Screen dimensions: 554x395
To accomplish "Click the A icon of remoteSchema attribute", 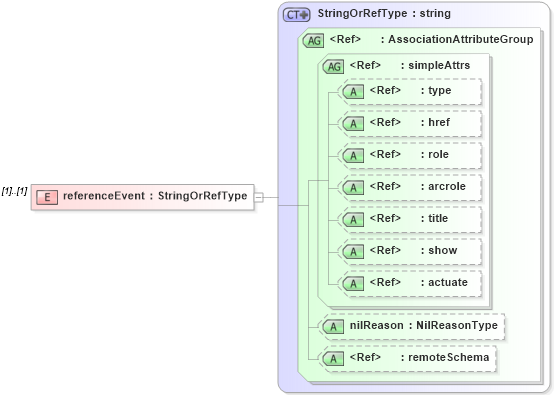I will pos(333,359).
